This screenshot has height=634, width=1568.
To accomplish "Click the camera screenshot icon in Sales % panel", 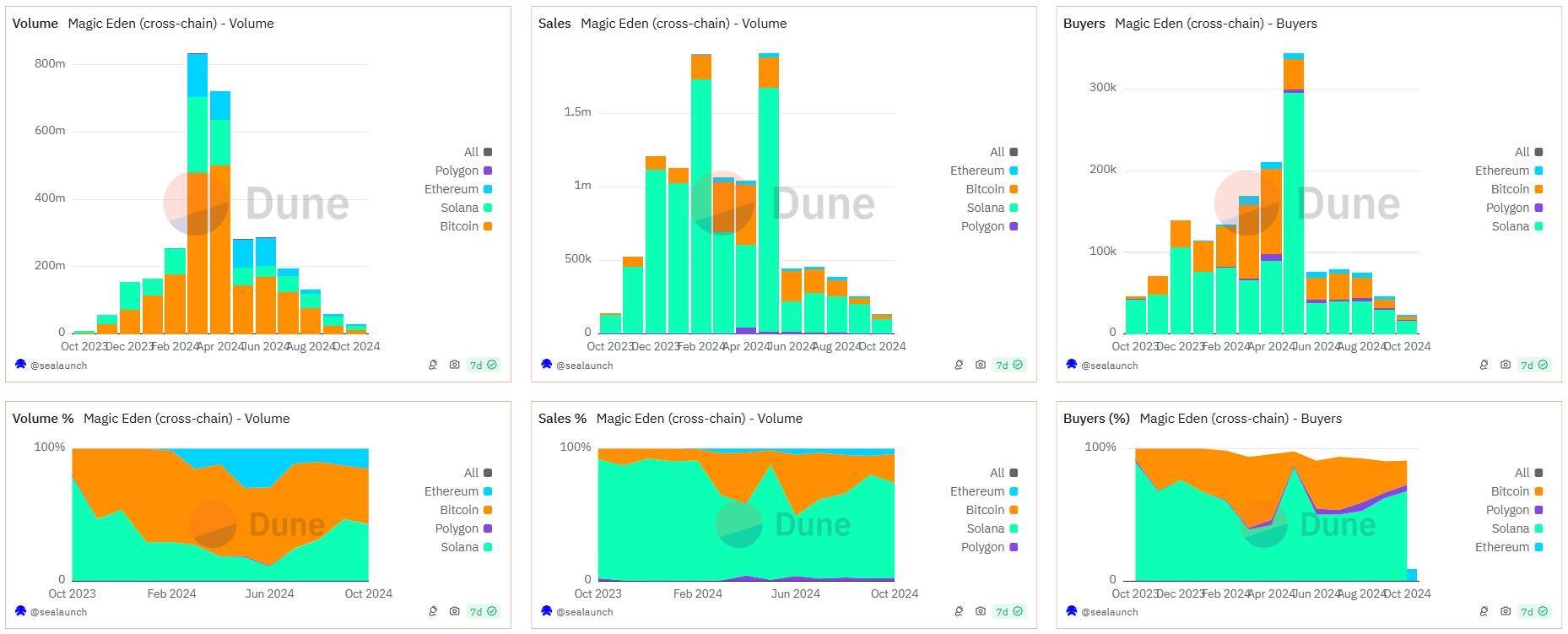I will [981, 611].
